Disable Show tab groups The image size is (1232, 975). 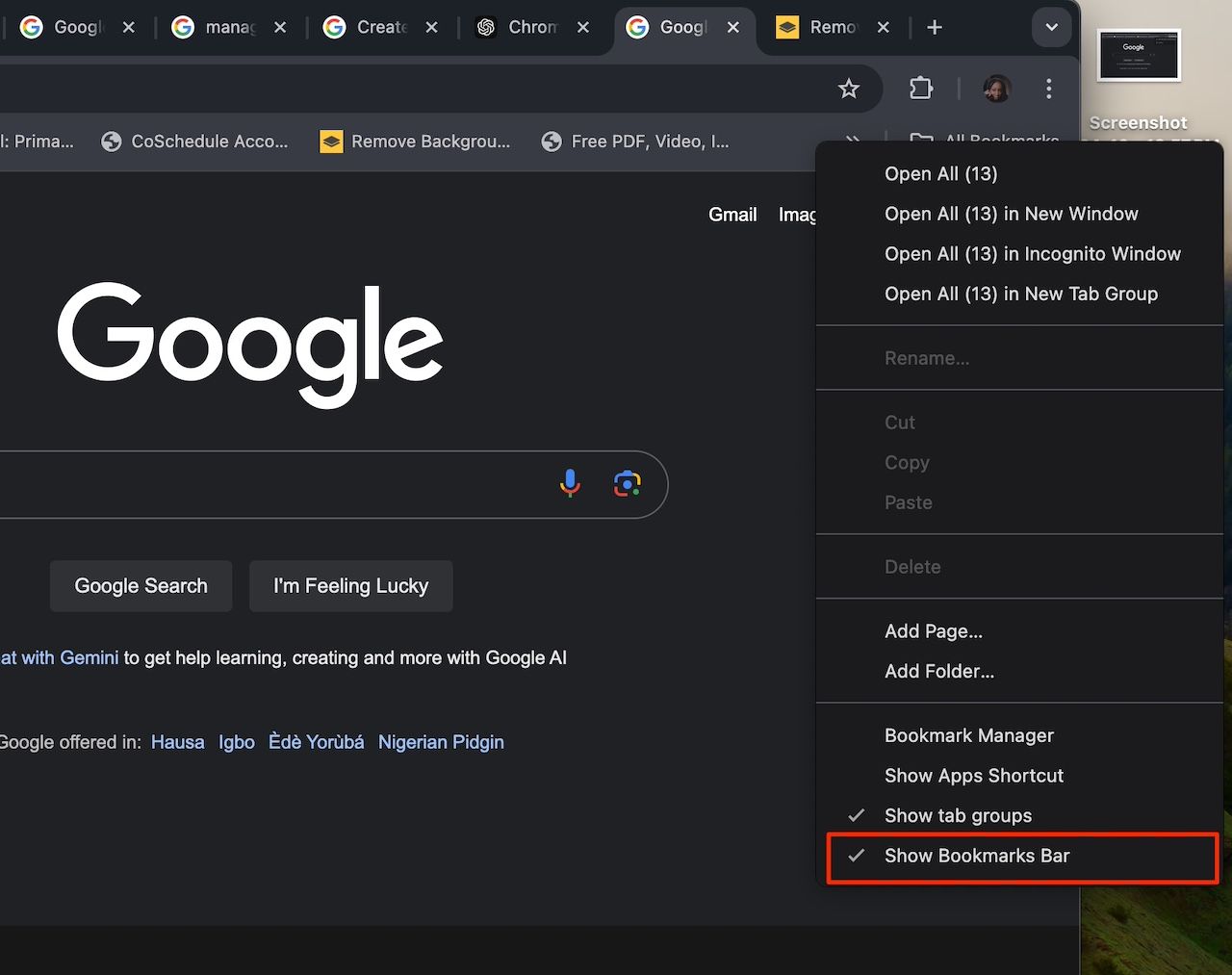coord(958,815)
